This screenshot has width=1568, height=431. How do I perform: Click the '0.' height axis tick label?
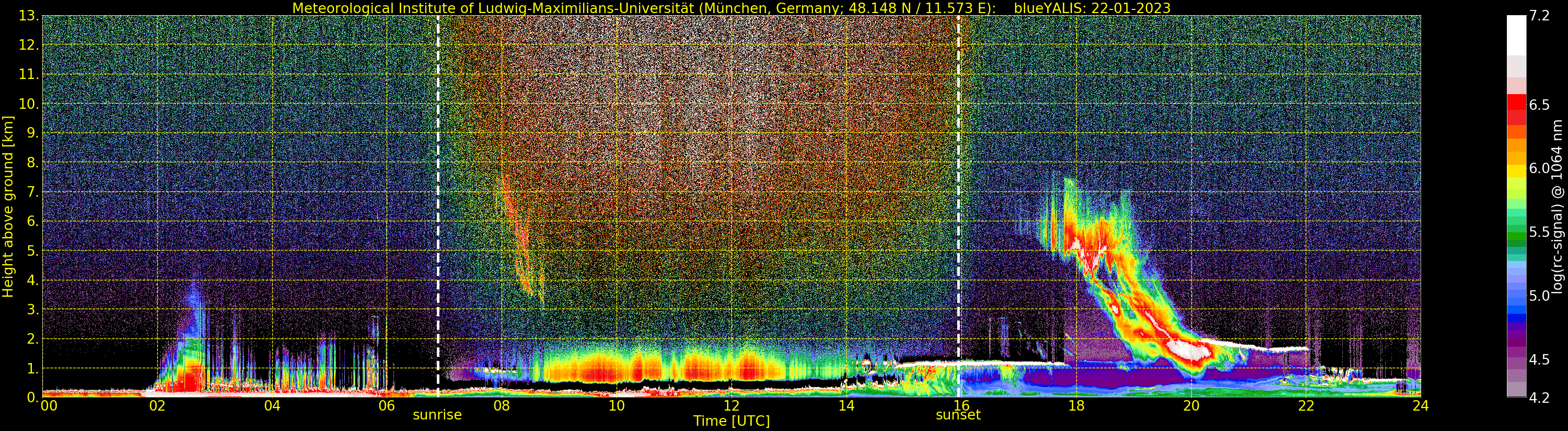click(x=33, y=398)
